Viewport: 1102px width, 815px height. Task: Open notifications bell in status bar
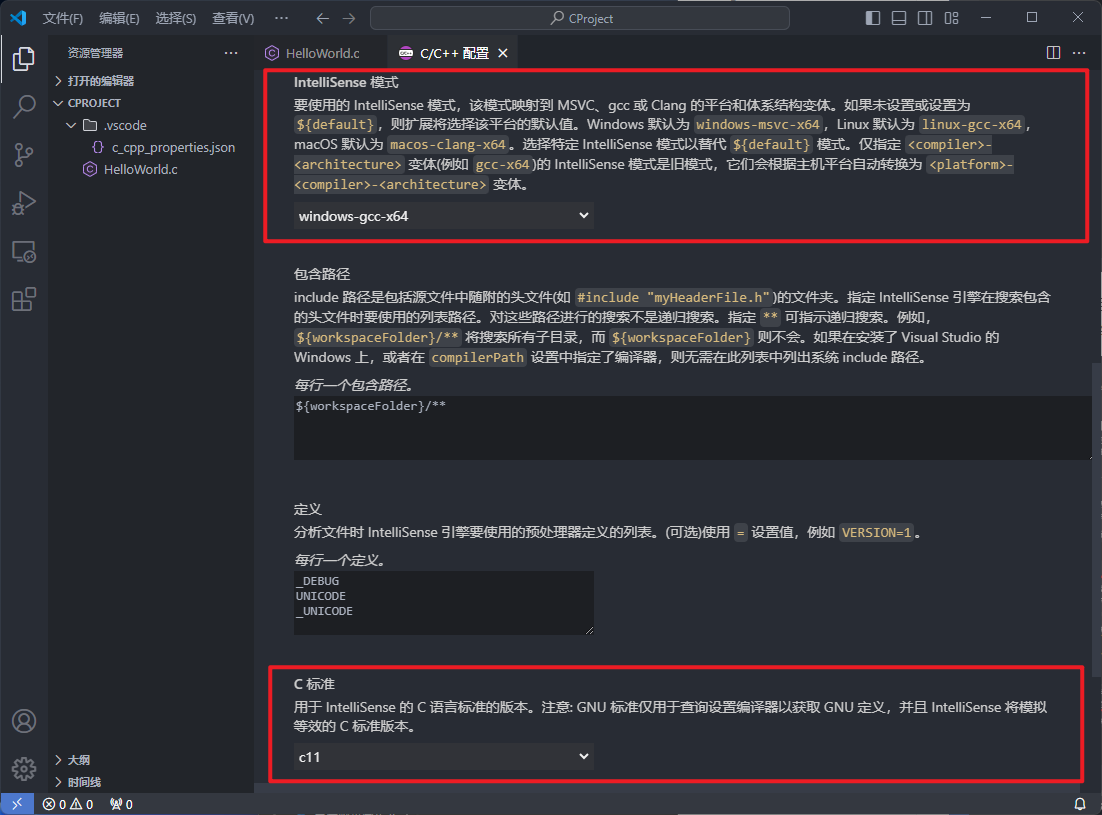point(1080,804)
